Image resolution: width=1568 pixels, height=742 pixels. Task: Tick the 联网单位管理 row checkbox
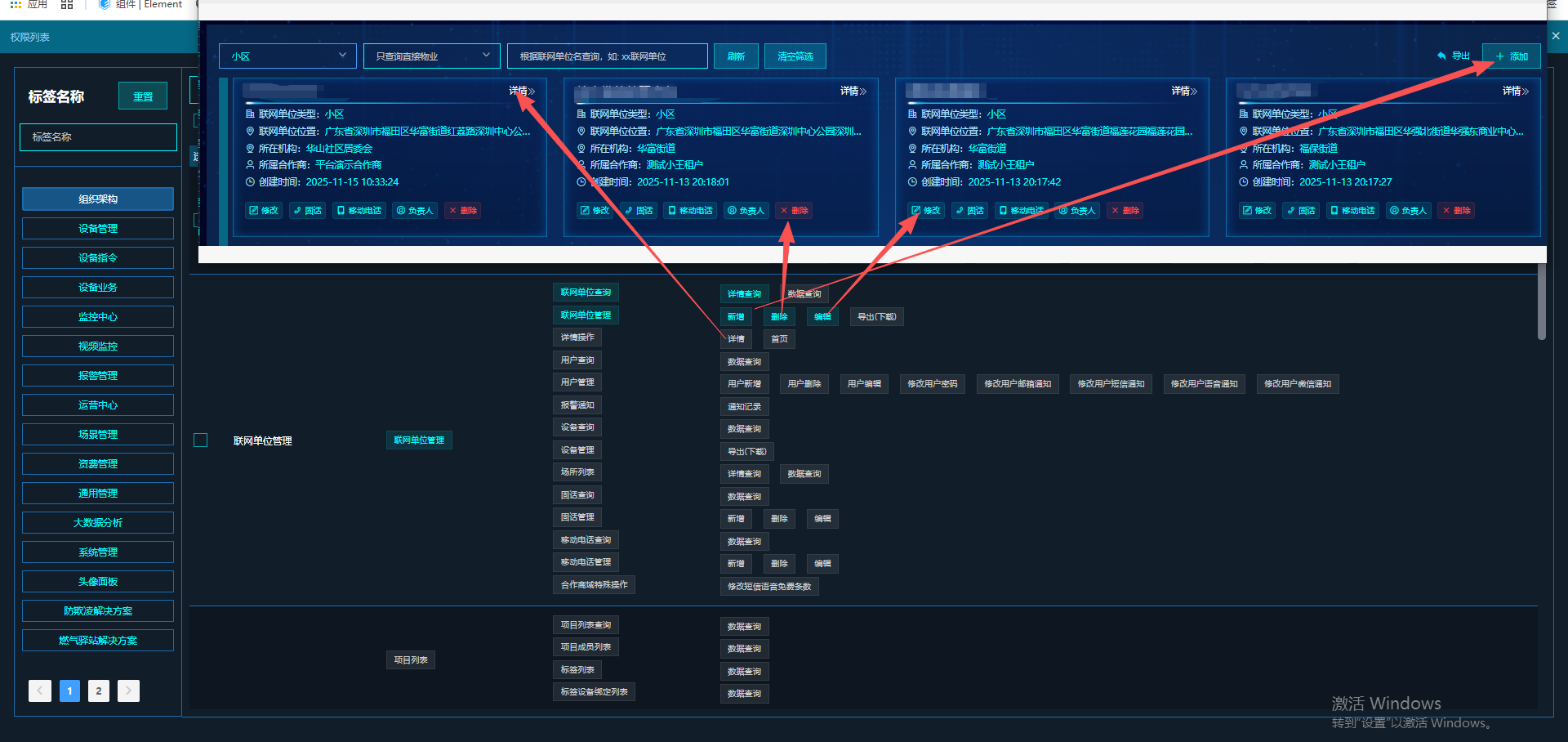201,440
